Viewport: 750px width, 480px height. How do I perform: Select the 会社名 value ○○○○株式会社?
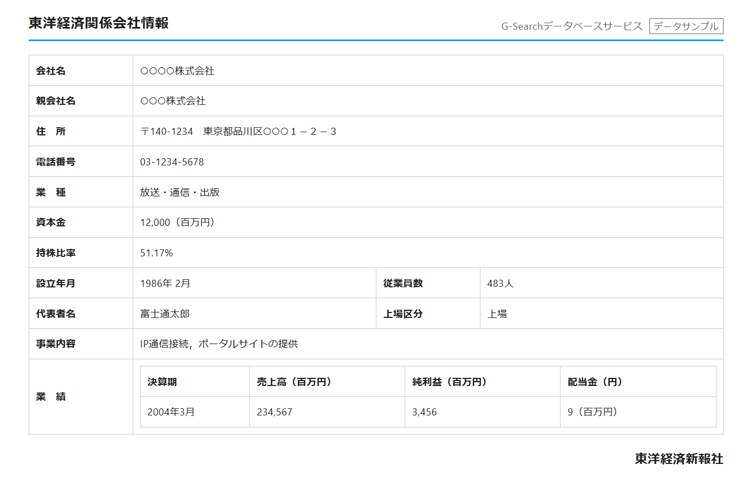coord(177,71)
